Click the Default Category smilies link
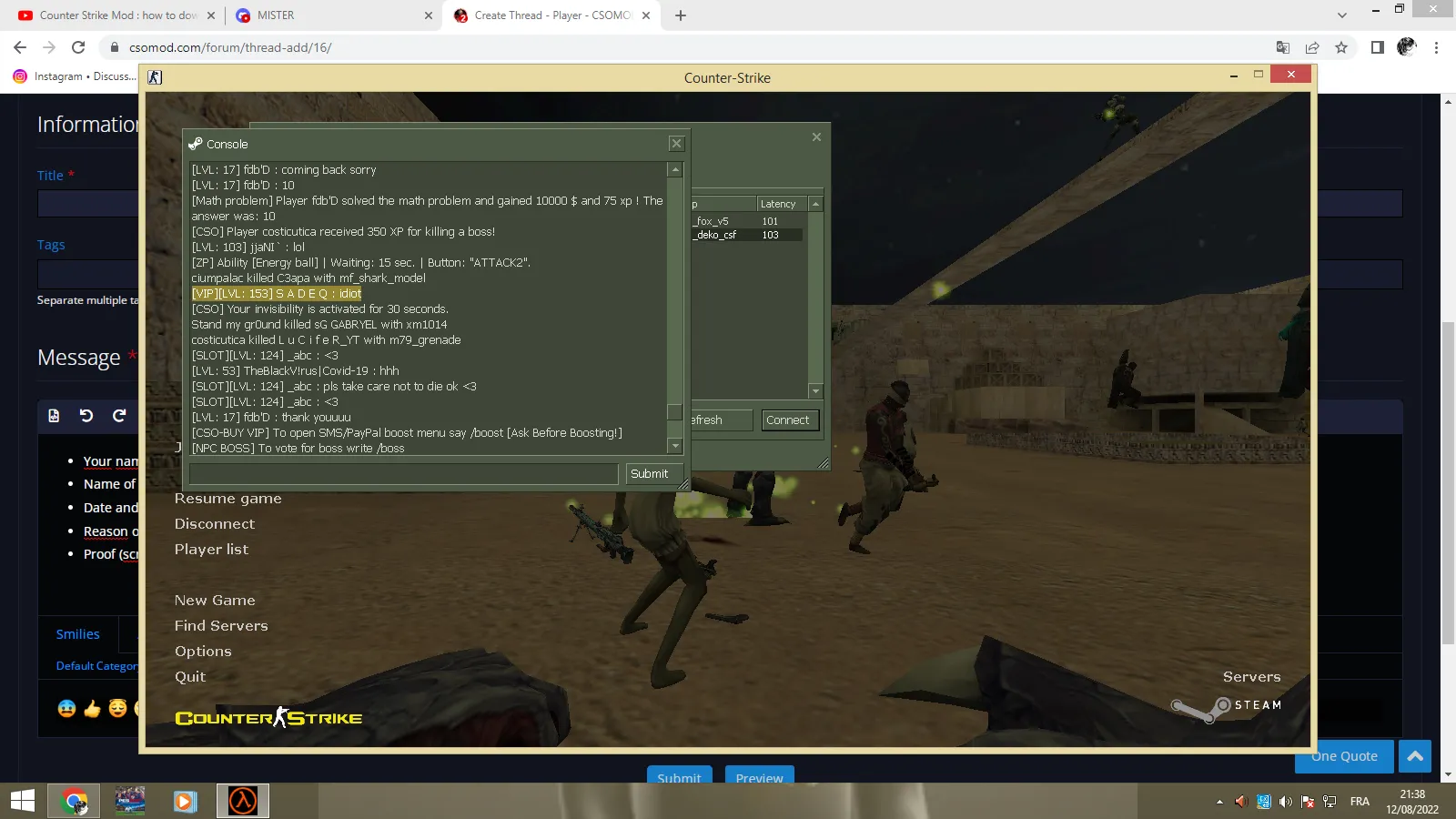Viewport: 1456px width, 819px height. coord(97,666)
